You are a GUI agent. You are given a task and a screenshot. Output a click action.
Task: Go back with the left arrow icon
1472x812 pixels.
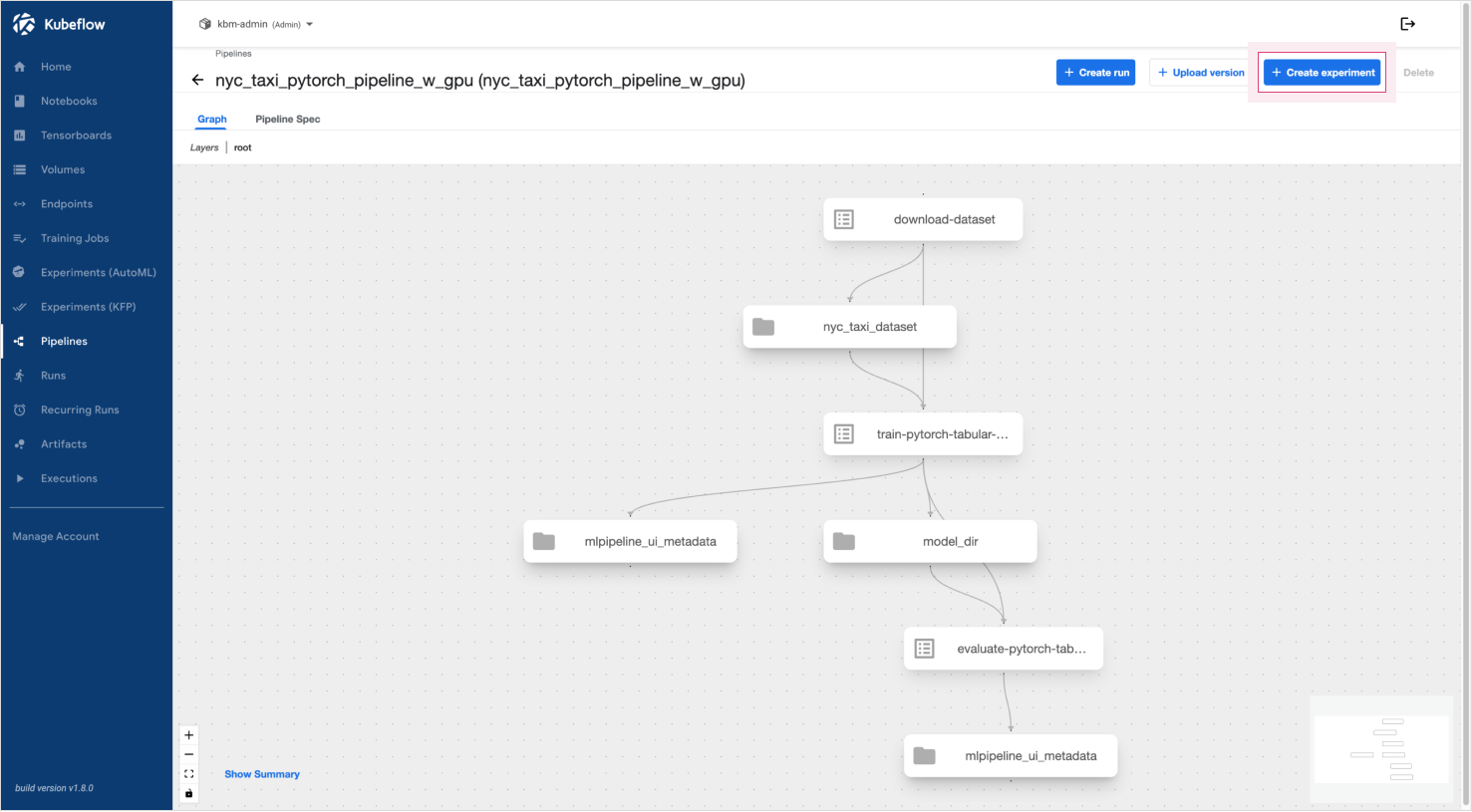point(197,80)
